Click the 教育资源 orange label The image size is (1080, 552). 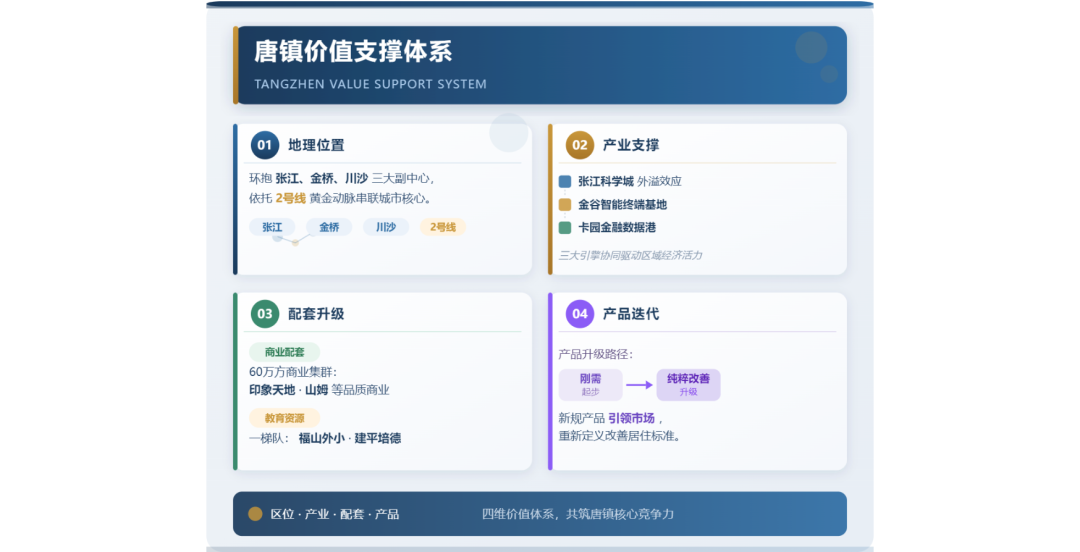(284, 418)
